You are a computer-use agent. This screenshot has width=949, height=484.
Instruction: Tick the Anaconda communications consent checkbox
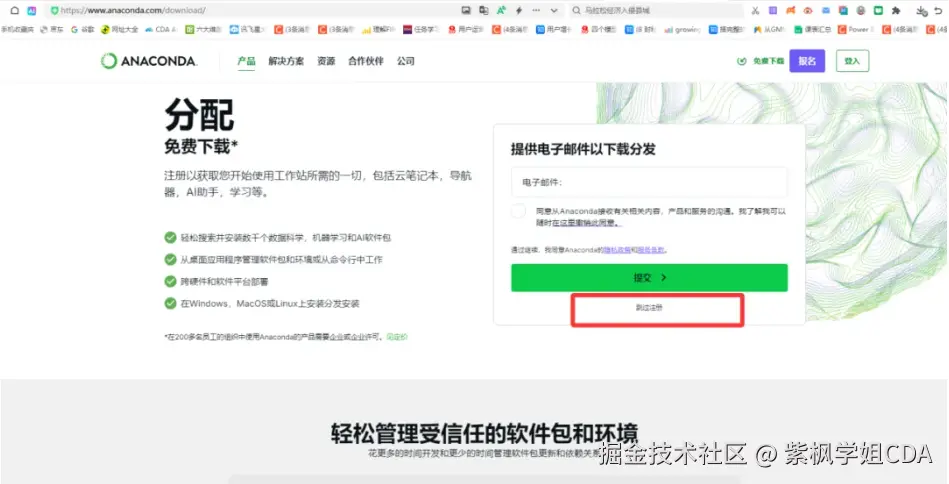pyautogui.click(x=518, y=212)
